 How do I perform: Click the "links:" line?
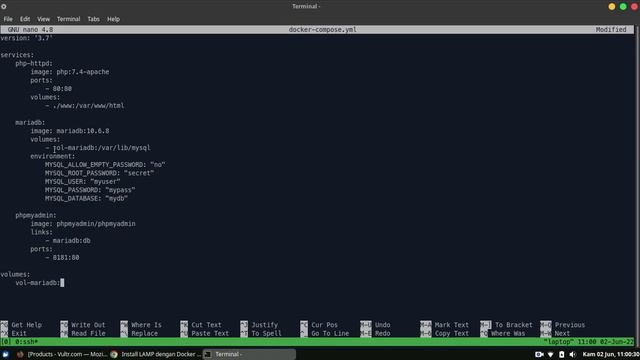pyautogui.click(x=41, y=232)
